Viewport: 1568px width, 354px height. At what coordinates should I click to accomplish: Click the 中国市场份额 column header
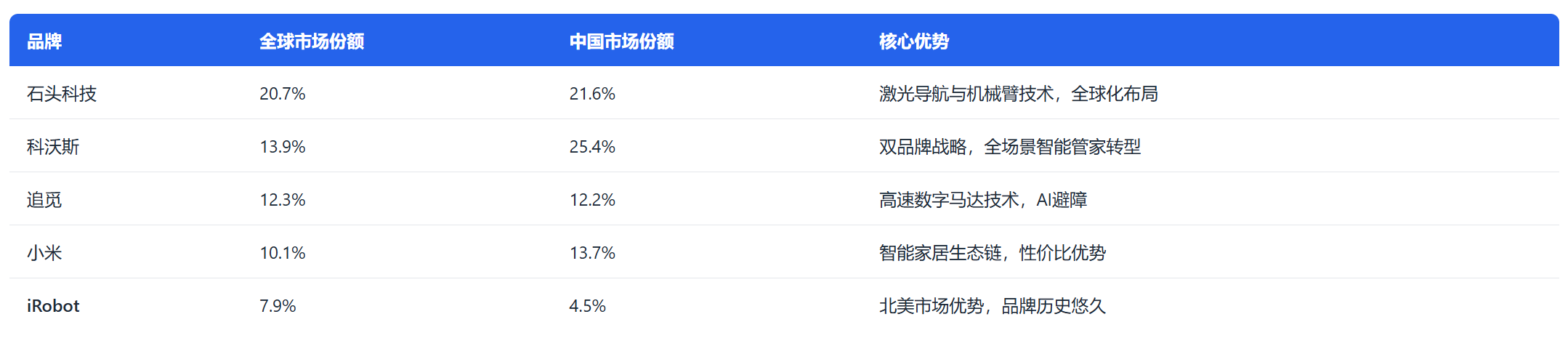[621, 41]
